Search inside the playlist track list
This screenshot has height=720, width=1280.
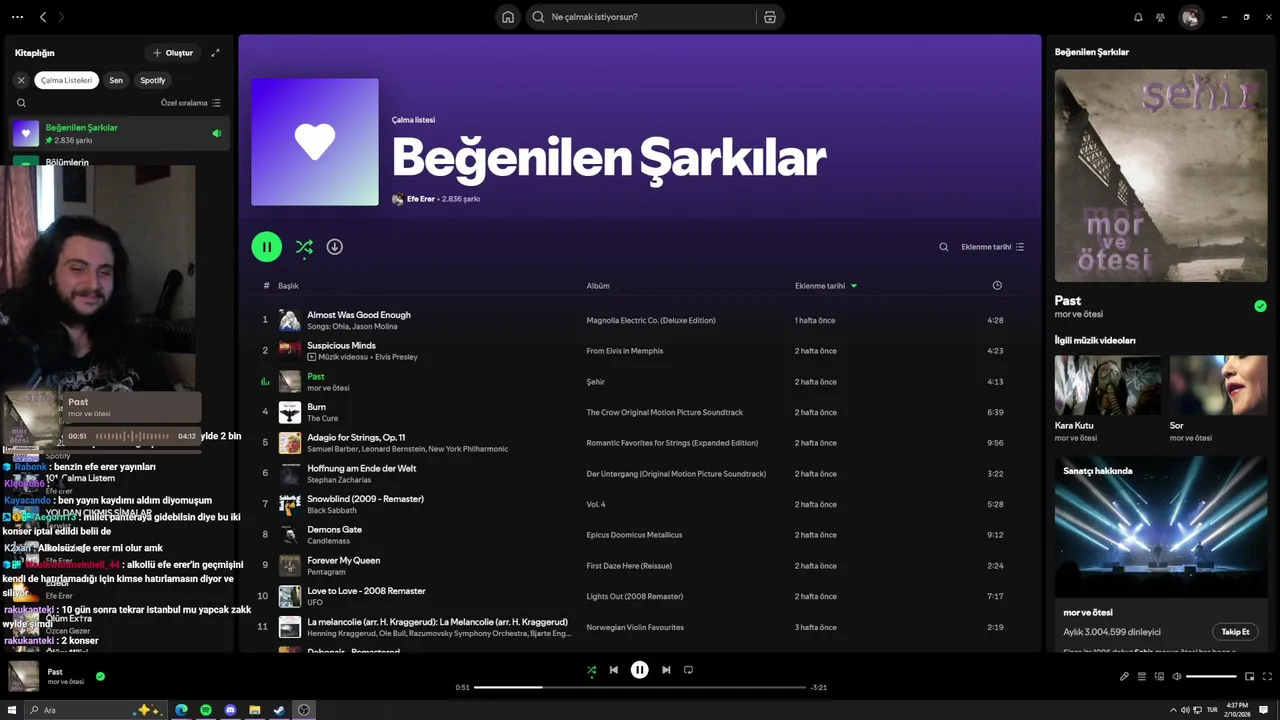[x=943, y=247]
